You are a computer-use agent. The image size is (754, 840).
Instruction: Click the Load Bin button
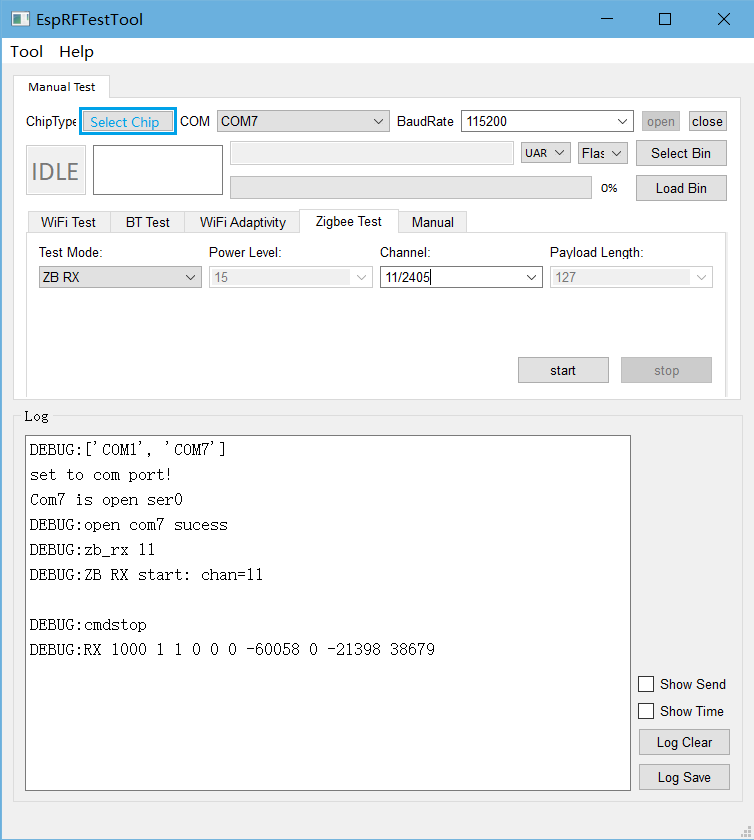(681, 188)
